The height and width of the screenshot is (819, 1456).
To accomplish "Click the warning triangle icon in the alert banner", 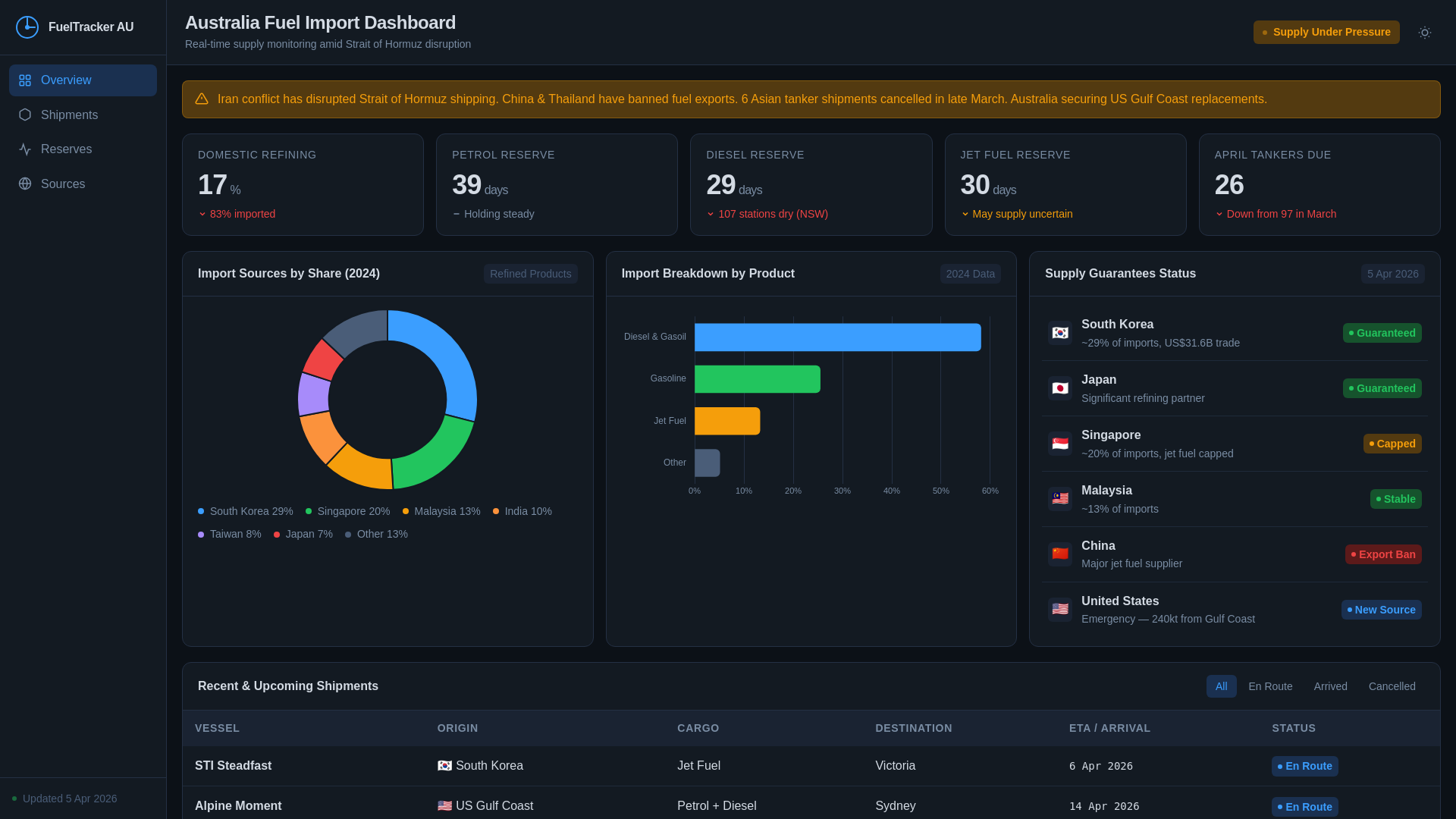I will 201,99.
